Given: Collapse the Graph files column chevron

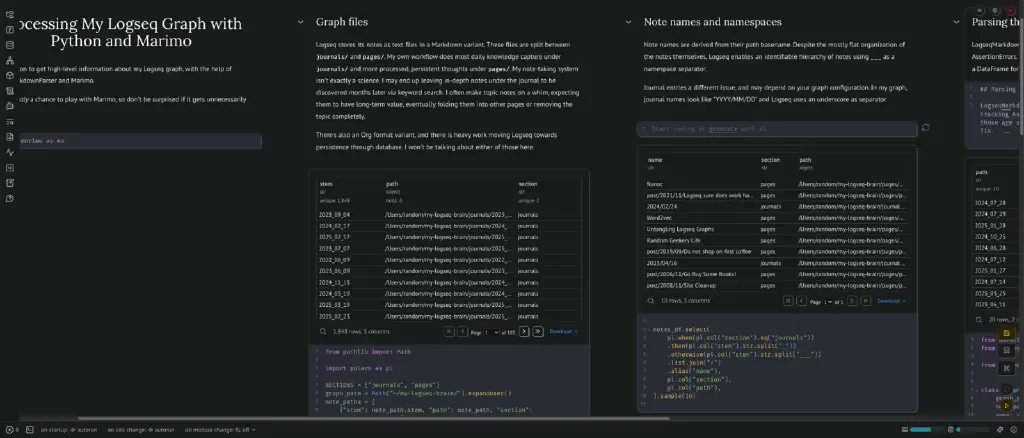Looking at the screenshot, I should 301,22.
